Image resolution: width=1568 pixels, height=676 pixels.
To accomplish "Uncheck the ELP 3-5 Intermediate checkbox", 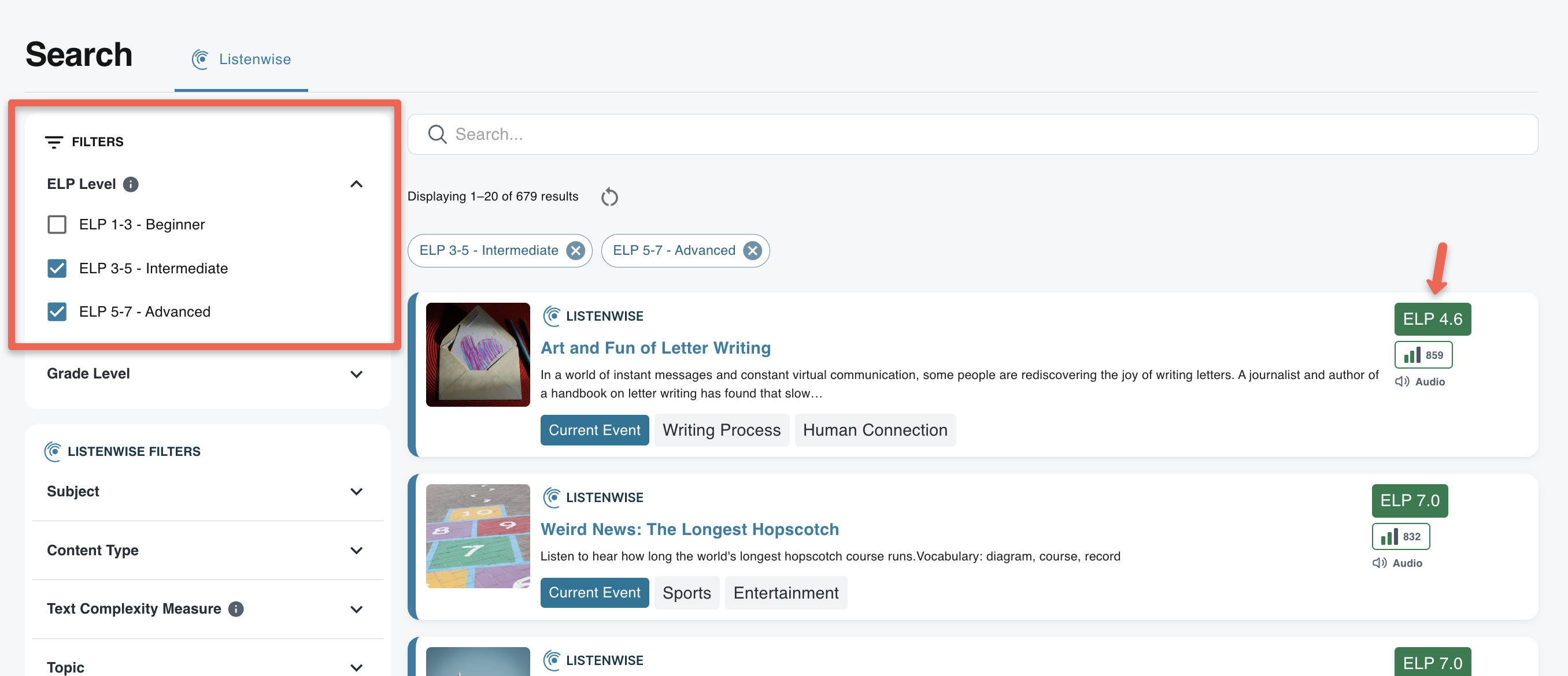I will pyautogui.click(x=57, y=268).
